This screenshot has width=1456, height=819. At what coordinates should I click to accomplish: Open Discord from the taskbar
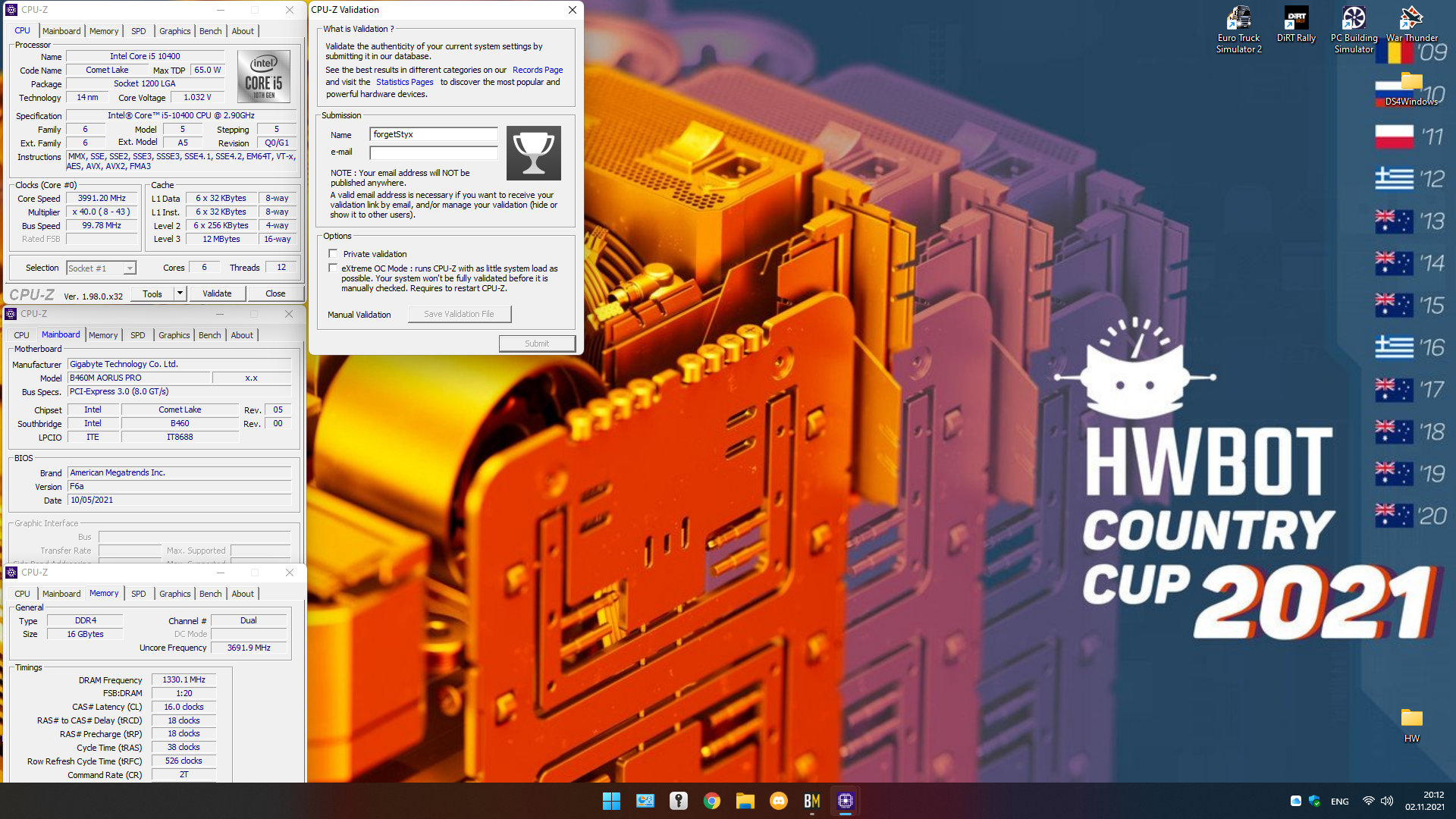click(778, 801)
